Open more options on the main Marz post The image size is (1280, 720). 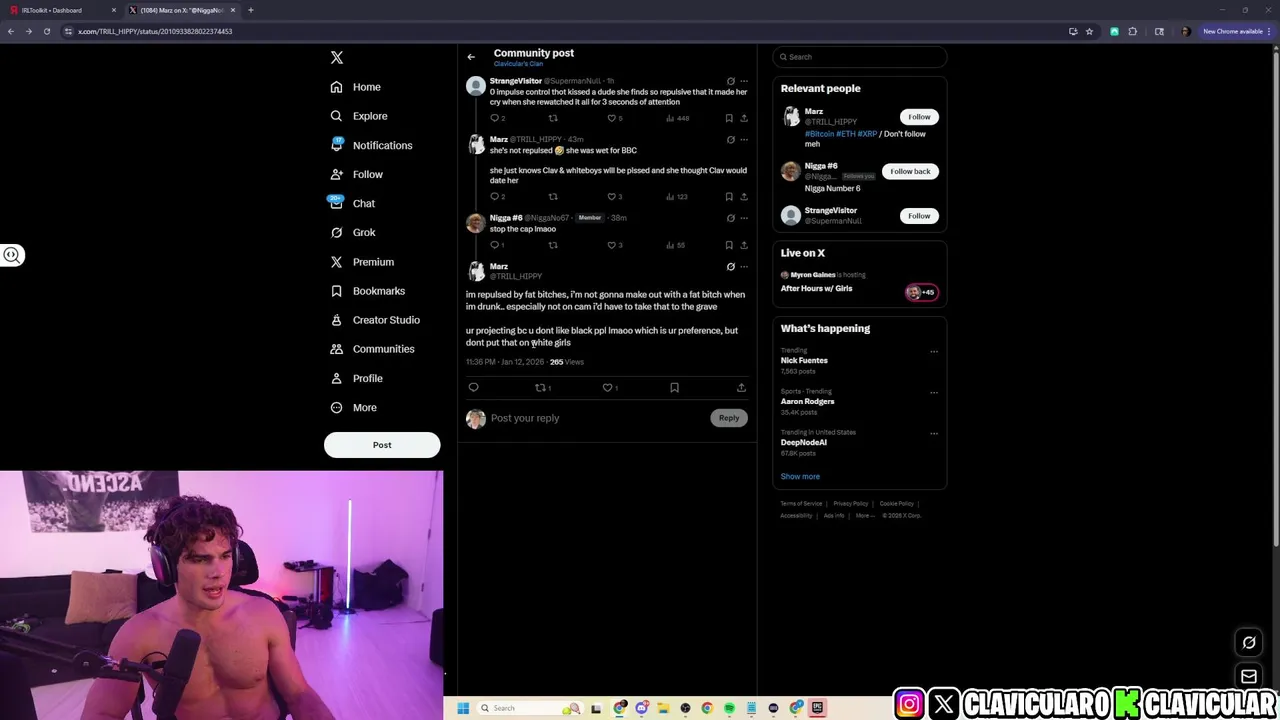click(x=743, y=267)
